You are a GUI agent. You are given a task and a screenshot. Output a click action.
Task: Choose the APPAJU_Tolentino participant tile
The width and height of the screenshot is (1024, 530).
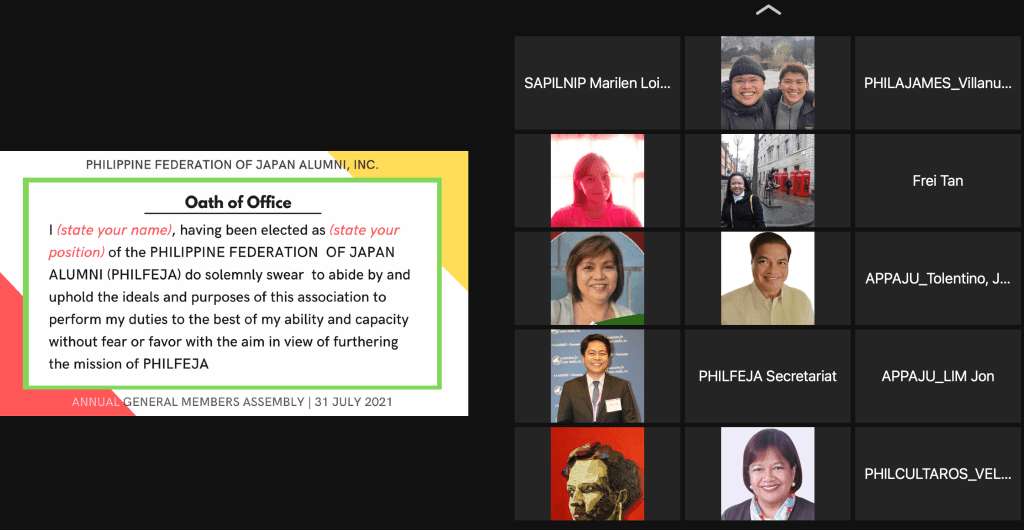tap(938, 279)
